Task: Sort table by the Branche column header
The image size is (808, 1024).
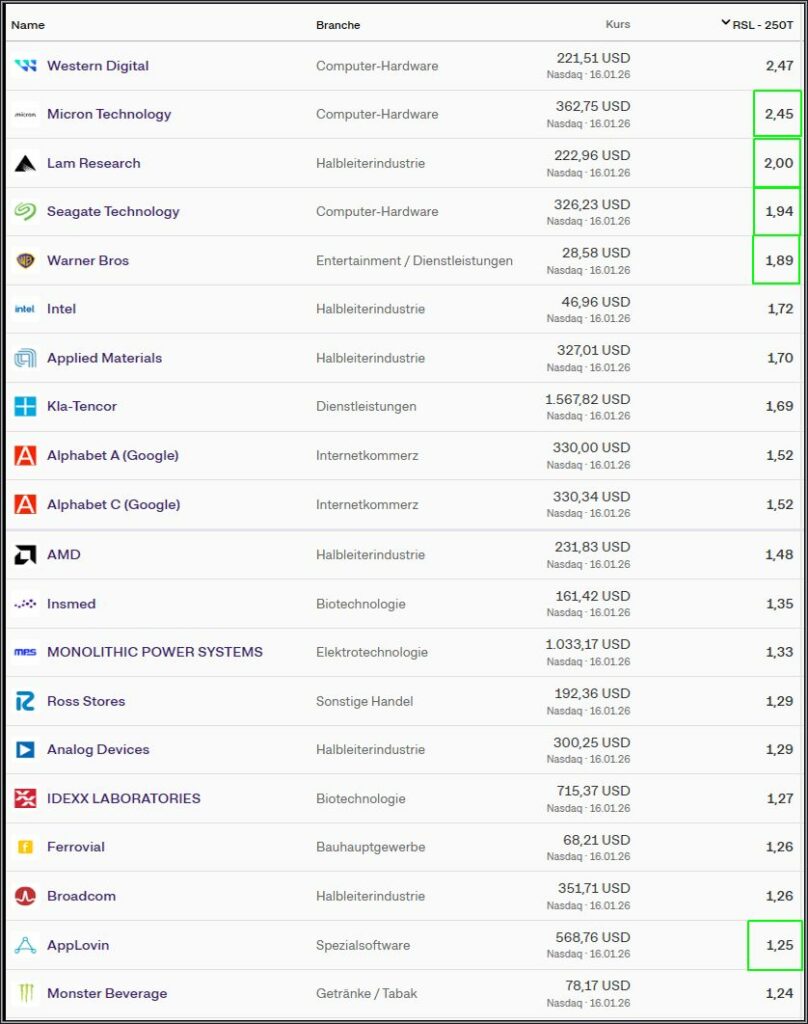Action: point(338,25)
